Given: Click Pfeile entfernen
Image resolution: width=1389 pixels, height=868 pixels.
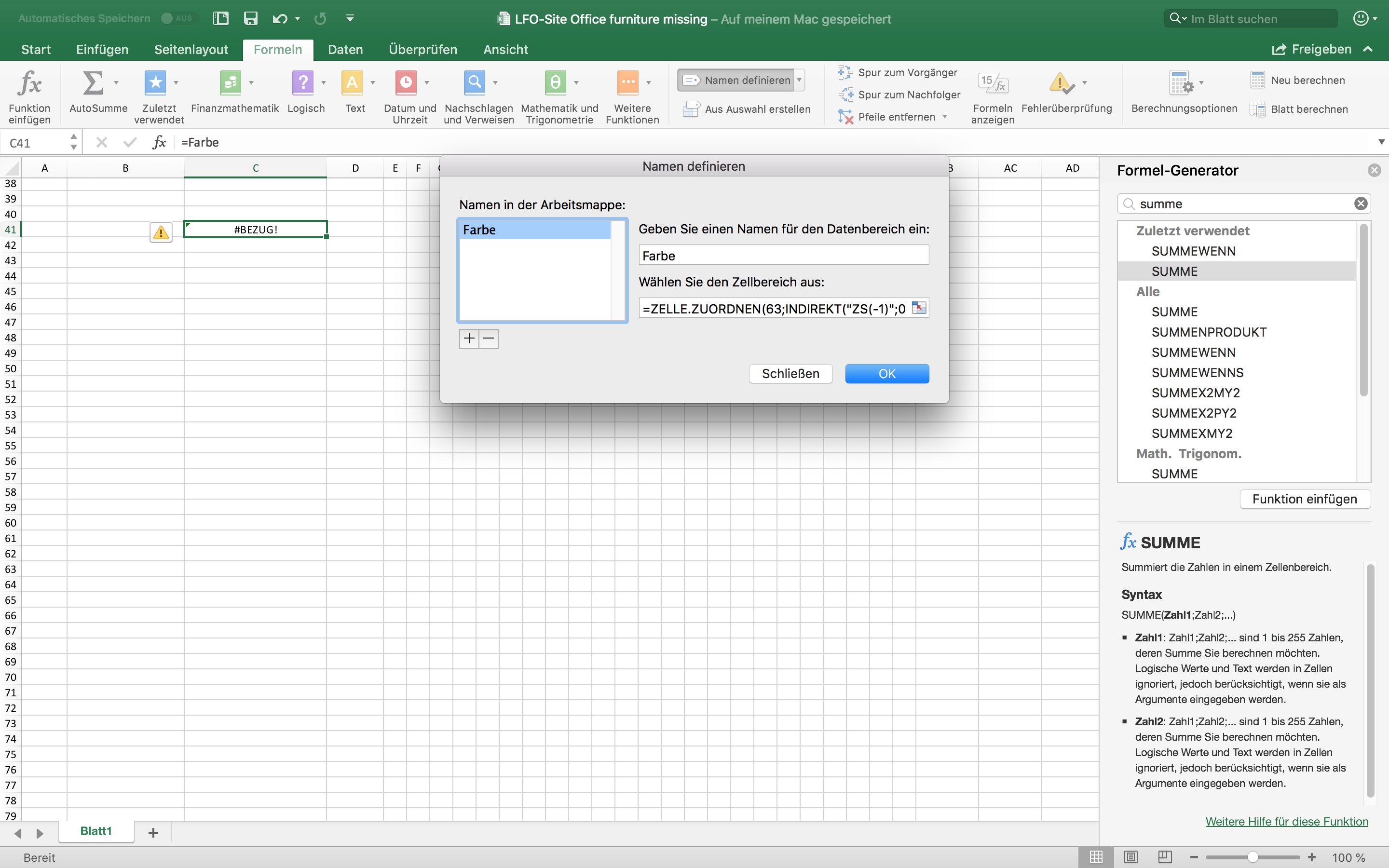Looking at the screenshot, I should pyautogui.click(x=887, y=117).
